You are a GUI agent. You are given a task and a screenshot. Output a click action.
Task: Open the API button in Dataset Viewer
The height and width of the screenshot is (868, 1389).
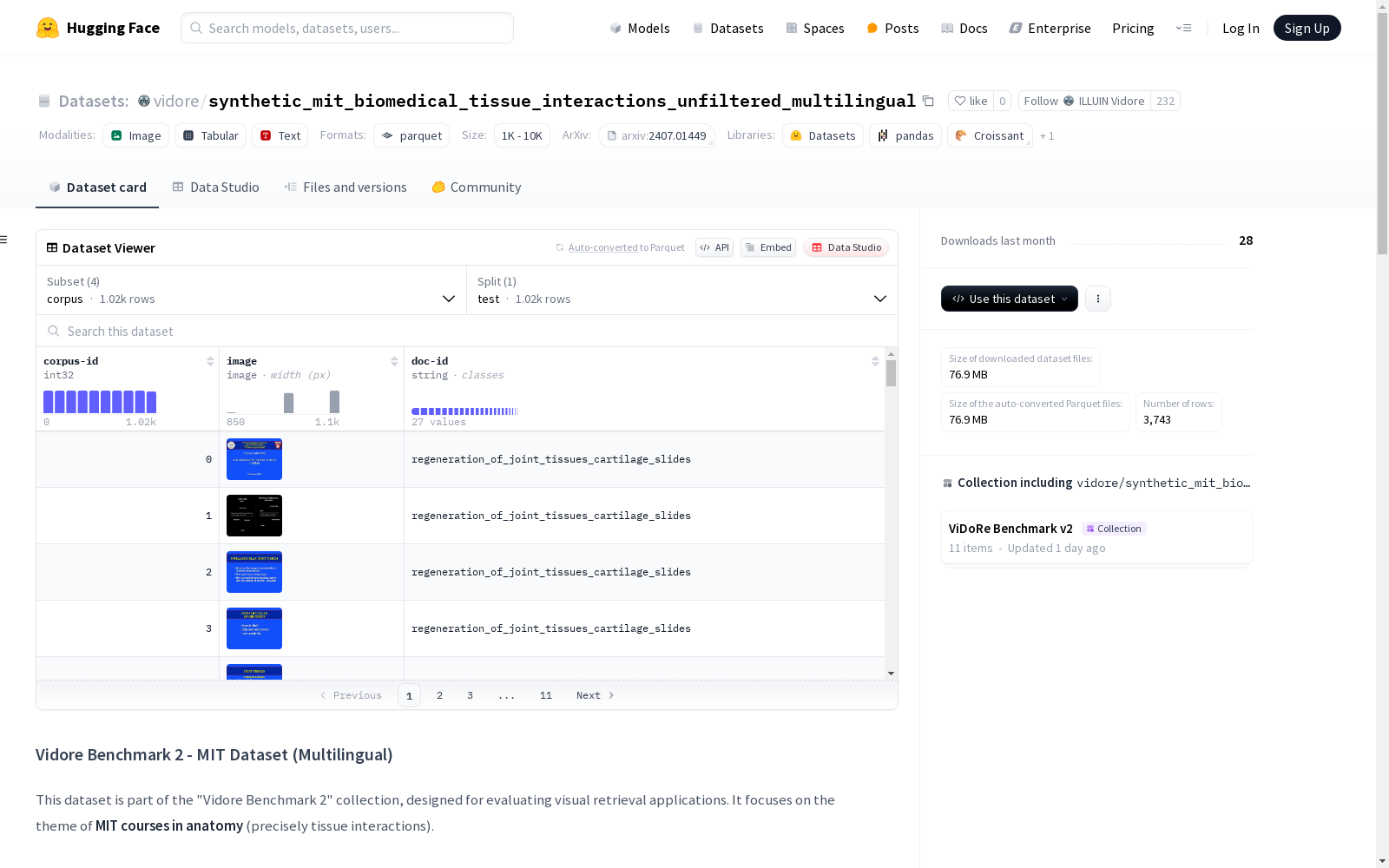click(714, 247)
